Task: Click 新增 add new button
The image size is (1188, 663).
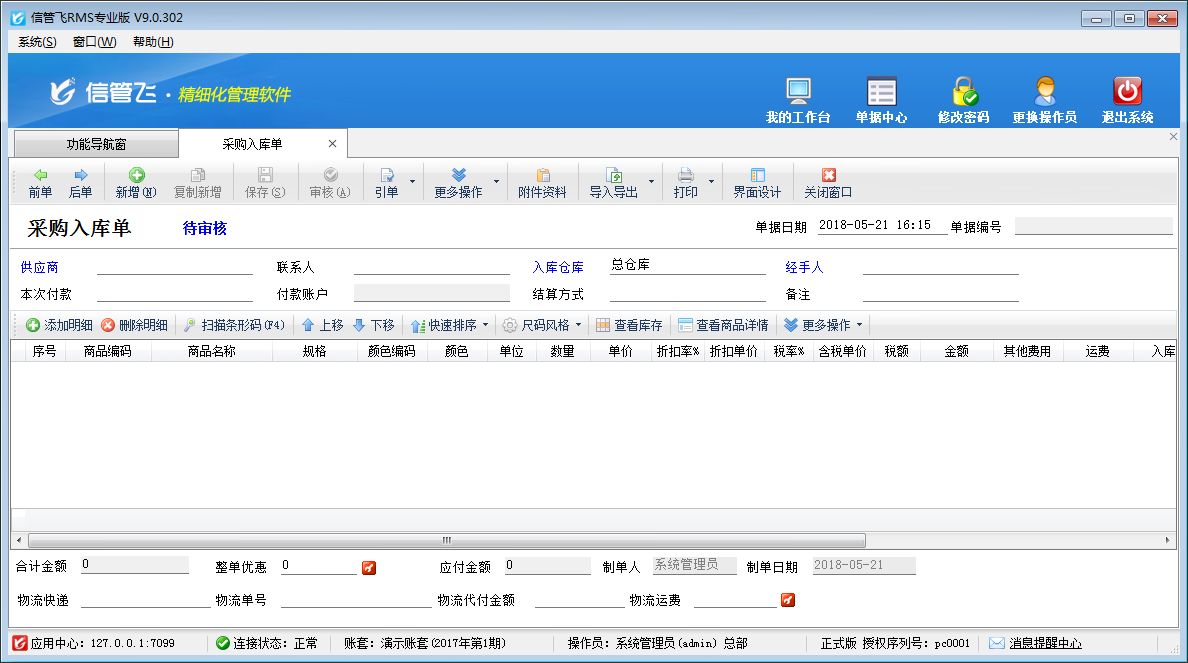Action: click(x=136, y=183)
